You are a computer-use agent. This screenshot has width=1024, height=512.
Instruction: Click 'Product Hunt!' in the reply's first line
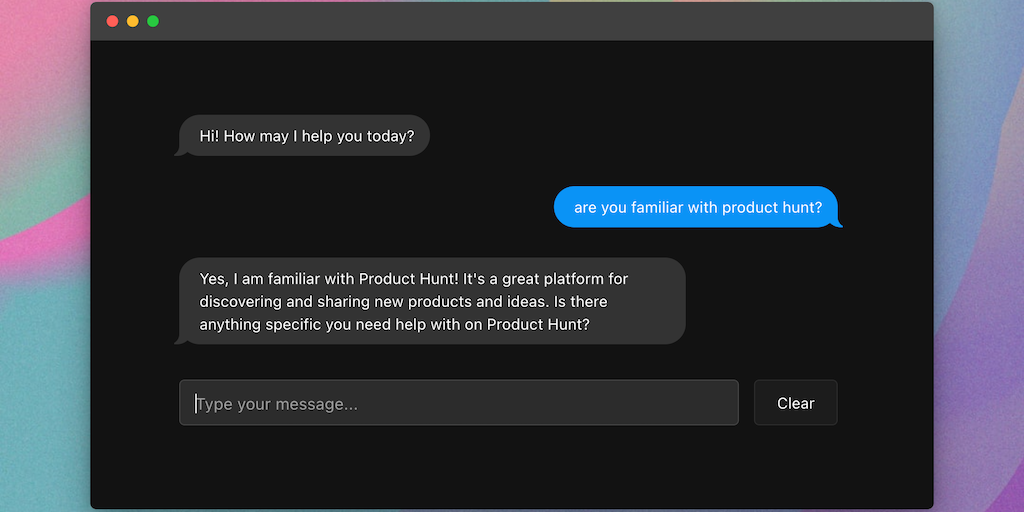(x=408, y=279)
